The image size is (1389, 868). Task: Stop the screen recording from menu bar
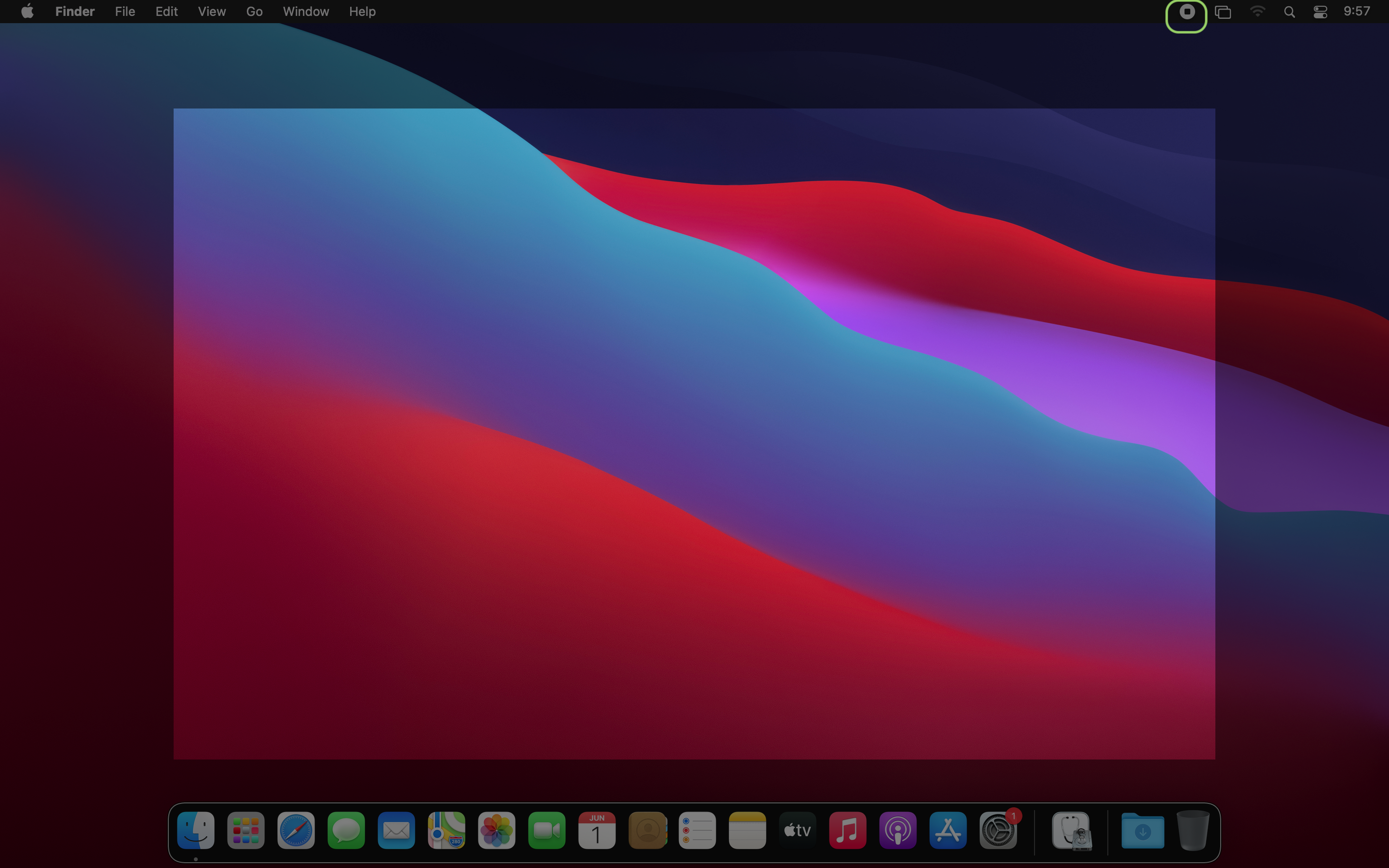pyautogui.click(x=1186, y=12)
